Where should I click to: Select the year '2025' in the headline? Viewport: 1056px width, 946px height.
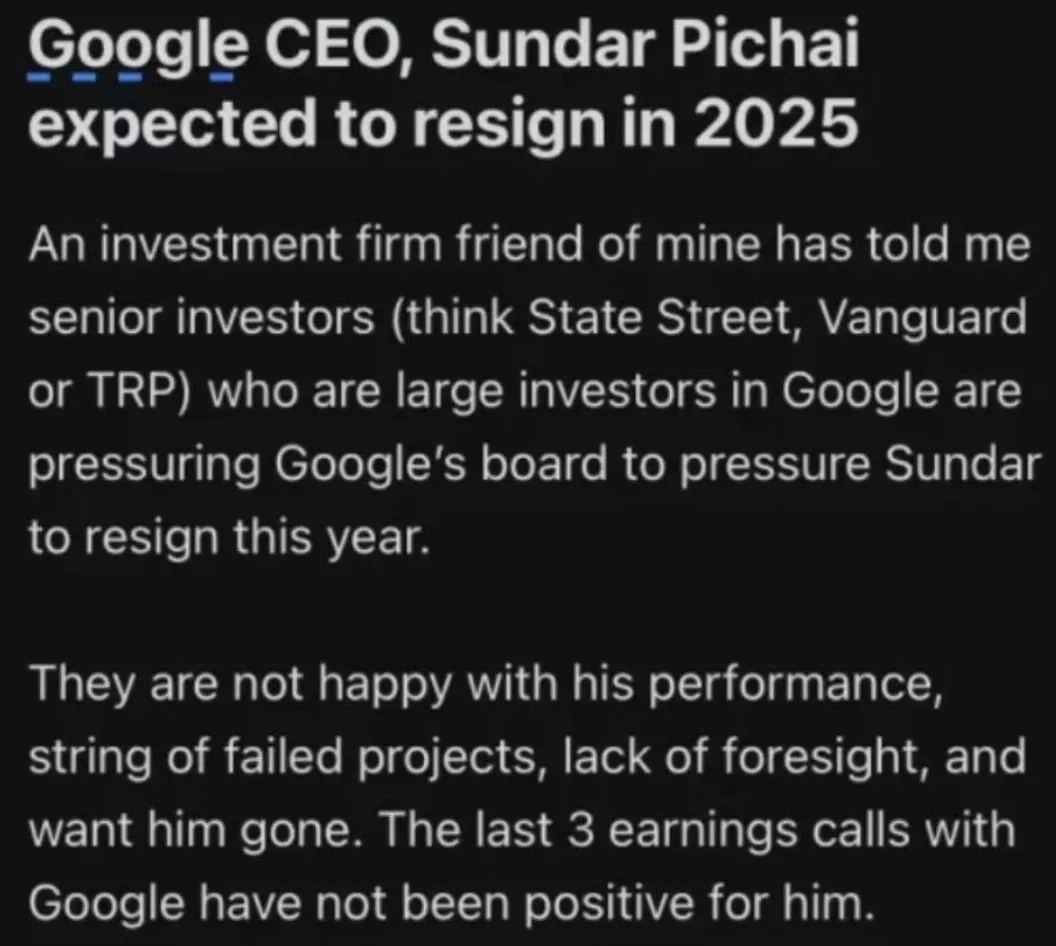[x=776, y=123]
